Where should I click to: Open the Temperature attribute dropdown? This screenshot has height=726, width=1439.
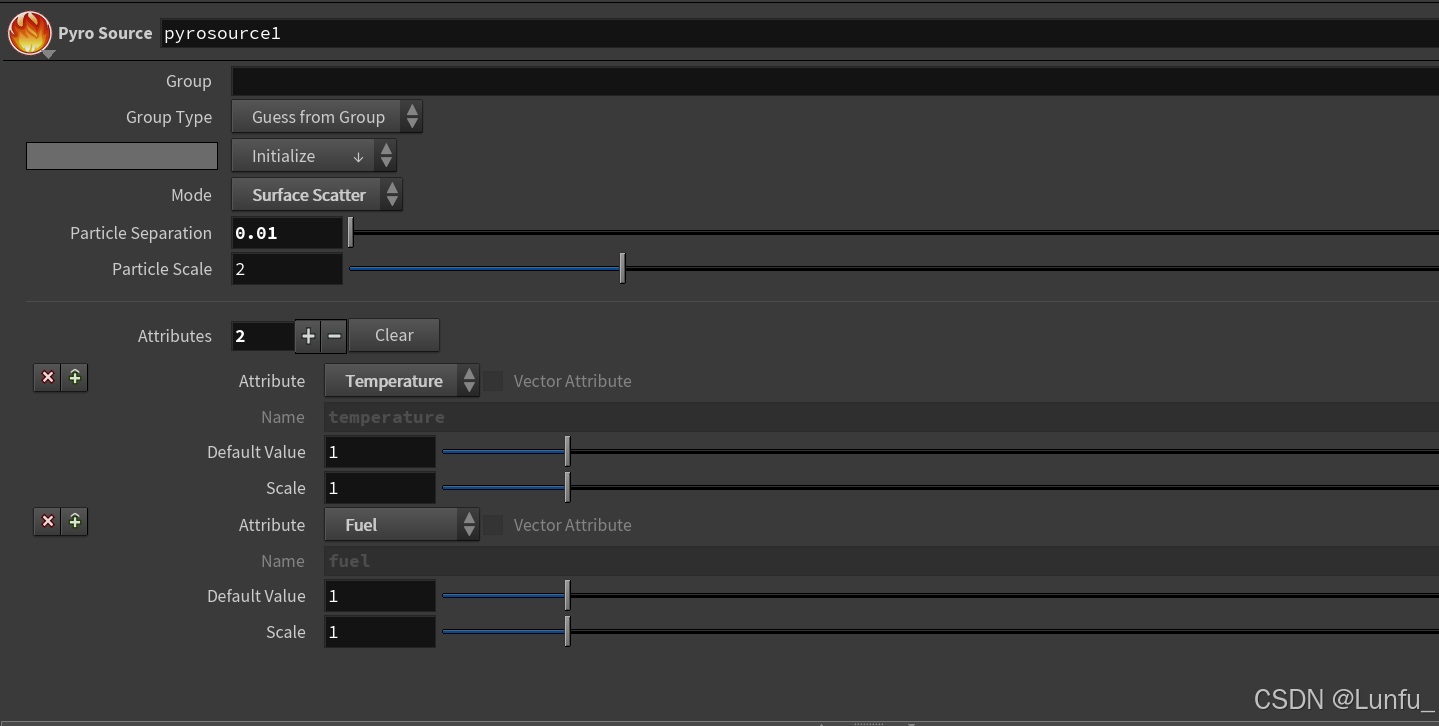[394, 381]
